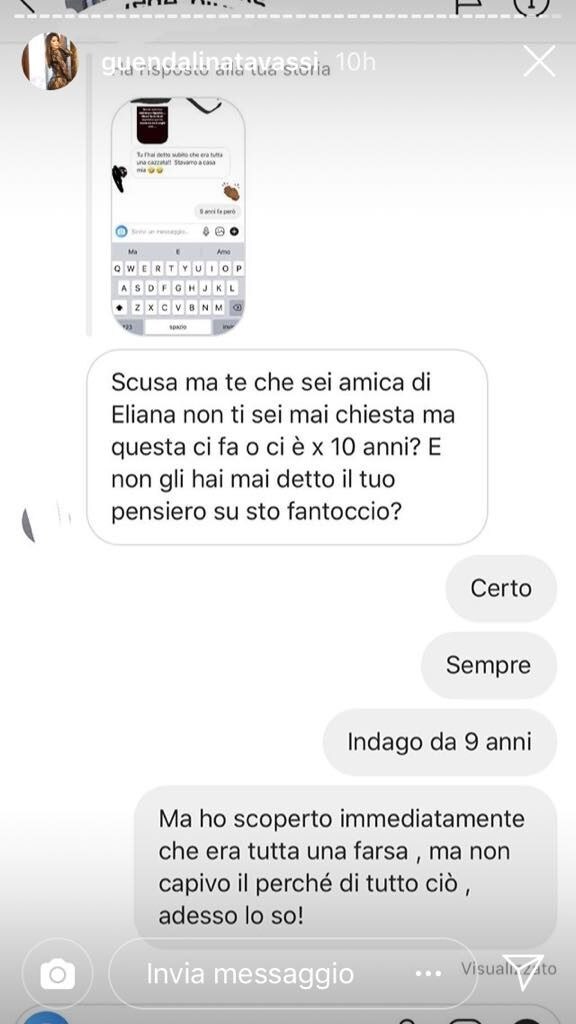Tap the sender avatar beside received message
Viewport: 576px width, 1024px height.
[44, 521]
